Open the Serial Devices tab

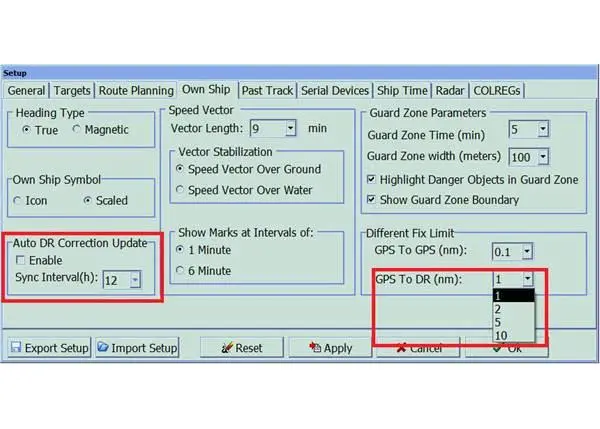(335, 91)
